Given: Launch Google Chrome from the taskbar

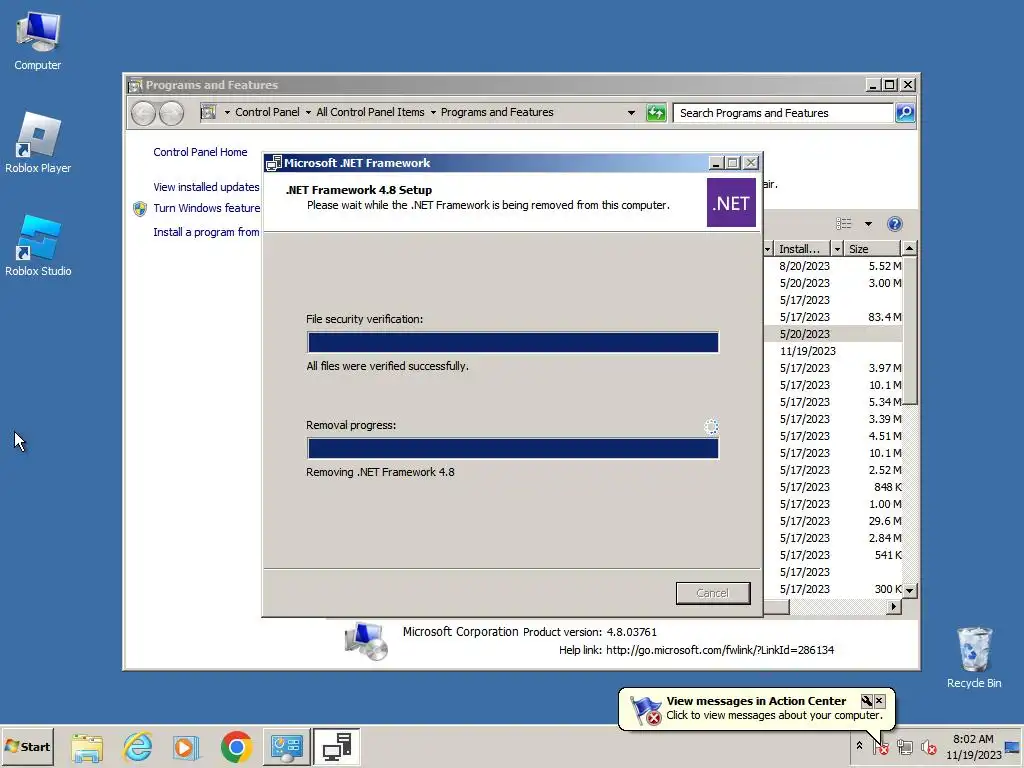Looking at the screenshot, I should click(x=236, y=747).
